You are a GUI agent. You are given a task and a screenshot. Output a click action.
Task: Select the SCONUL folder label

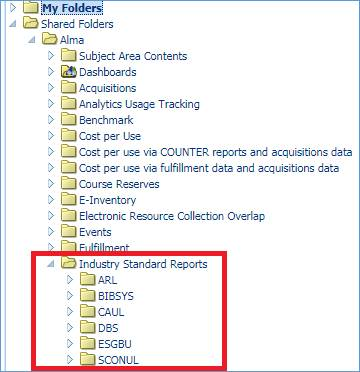(118, 360)
